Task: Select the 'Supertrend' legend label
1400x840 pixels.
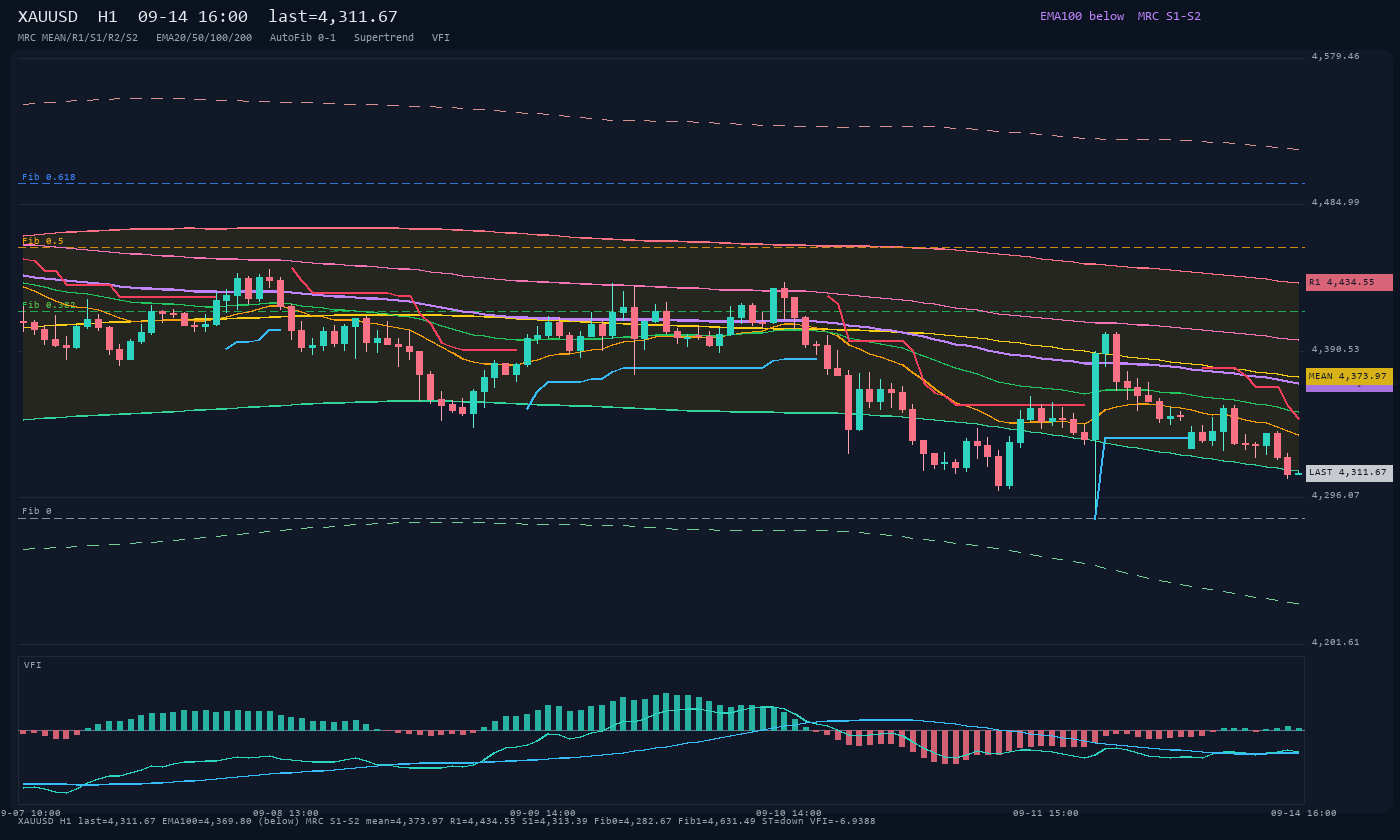Action: (x=384, y=38)
